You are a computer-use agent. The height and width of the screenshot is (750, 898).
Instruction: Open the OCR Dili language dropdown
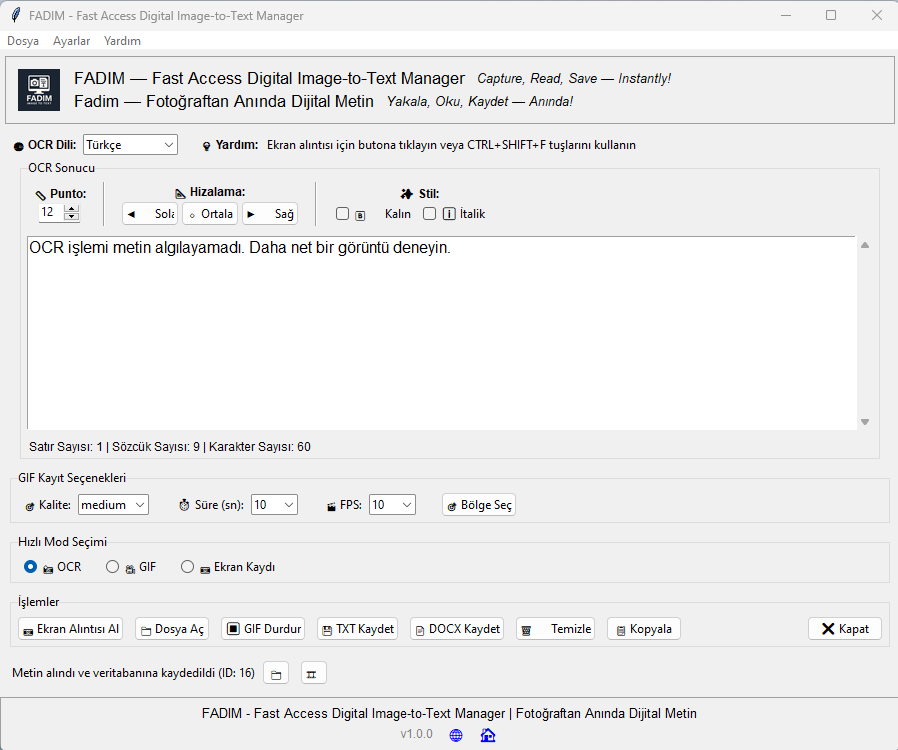click(130, 145)
